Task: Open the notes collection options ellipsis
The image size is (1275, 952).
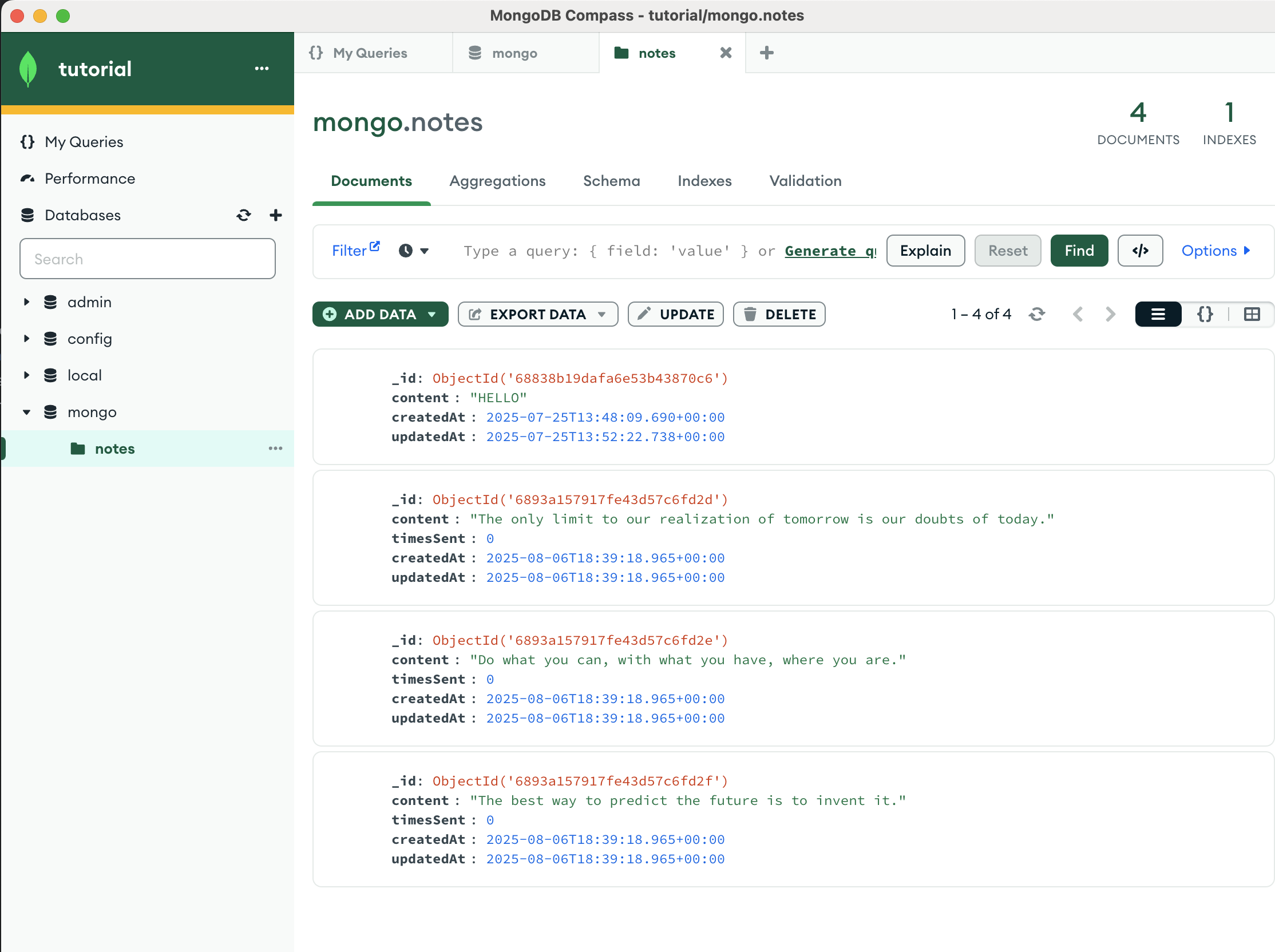Action: 275,449
